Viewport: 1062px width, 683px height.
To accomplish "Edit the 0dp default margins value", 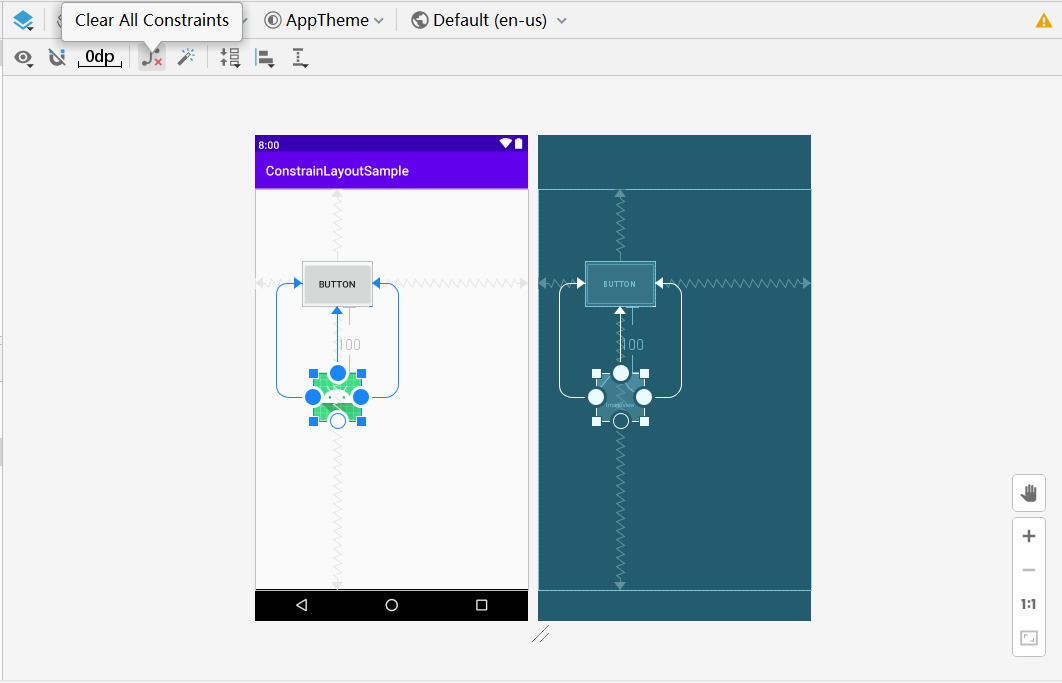I will pyautogui.click(x=100, y=57).
